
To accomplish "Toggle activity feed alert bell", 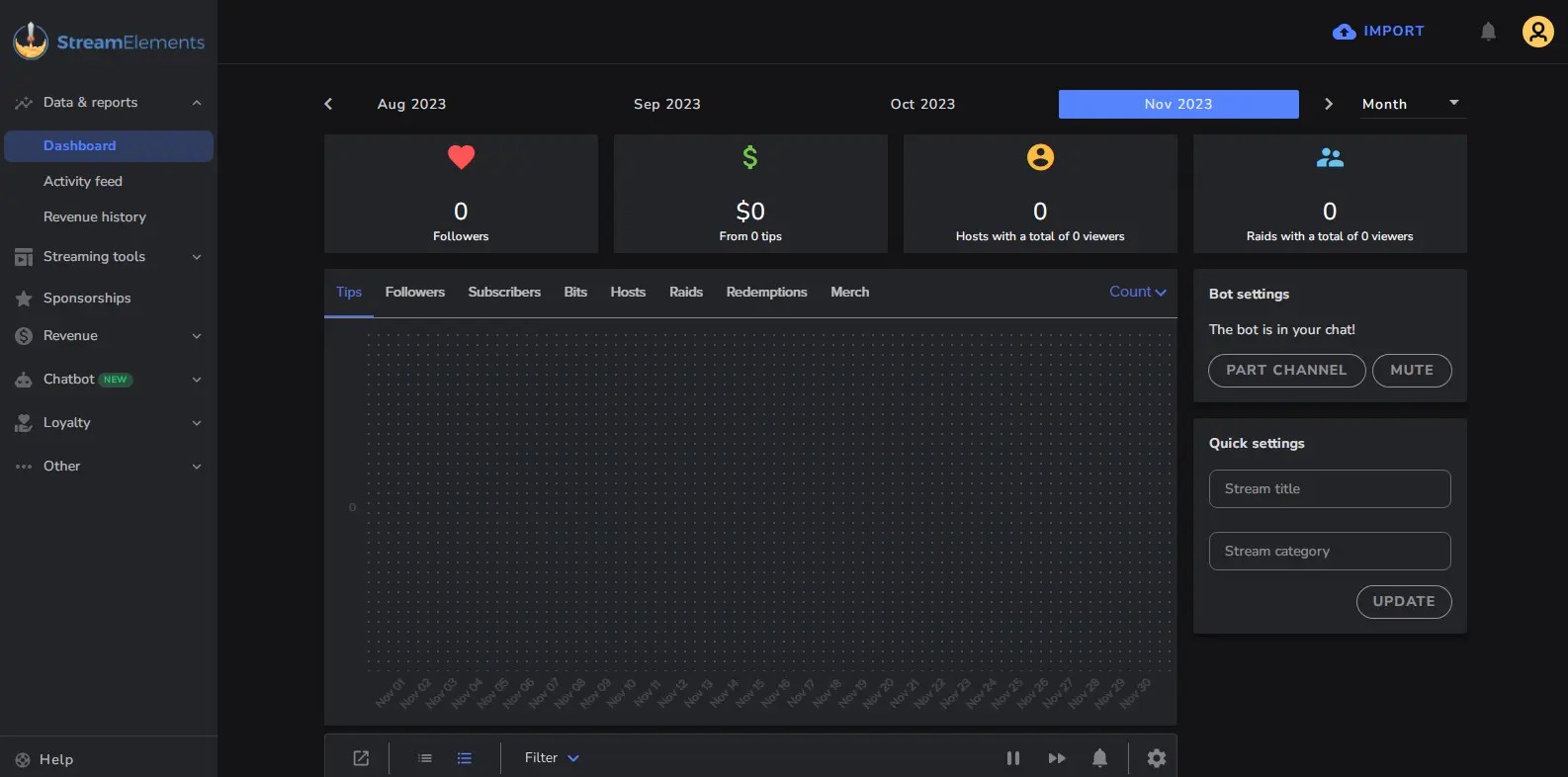I will pyautogui.click(x=1099, y=758).
